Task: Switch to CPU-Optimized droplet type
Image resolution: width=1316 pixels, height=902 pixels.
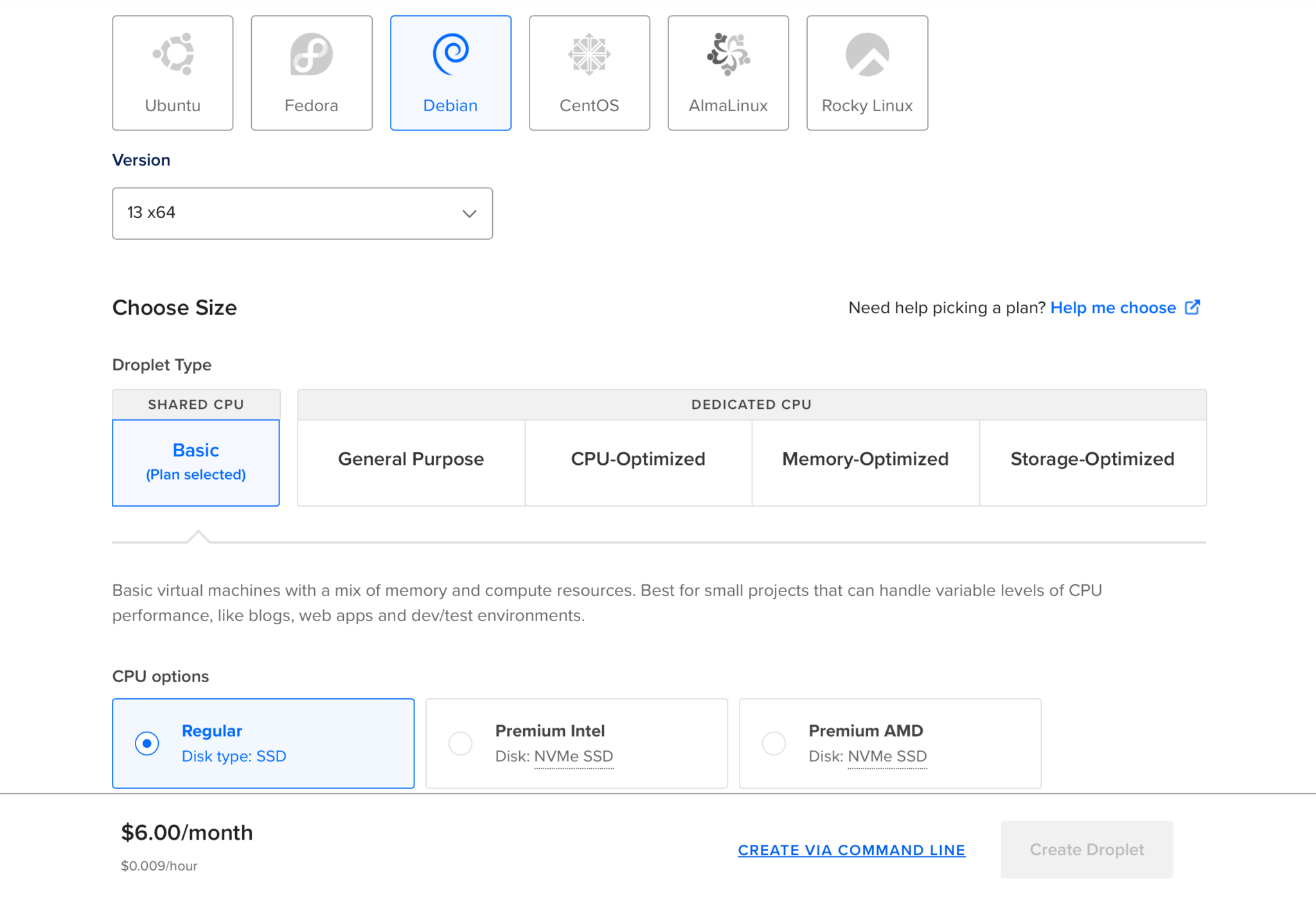Action: tap(638, 462)
